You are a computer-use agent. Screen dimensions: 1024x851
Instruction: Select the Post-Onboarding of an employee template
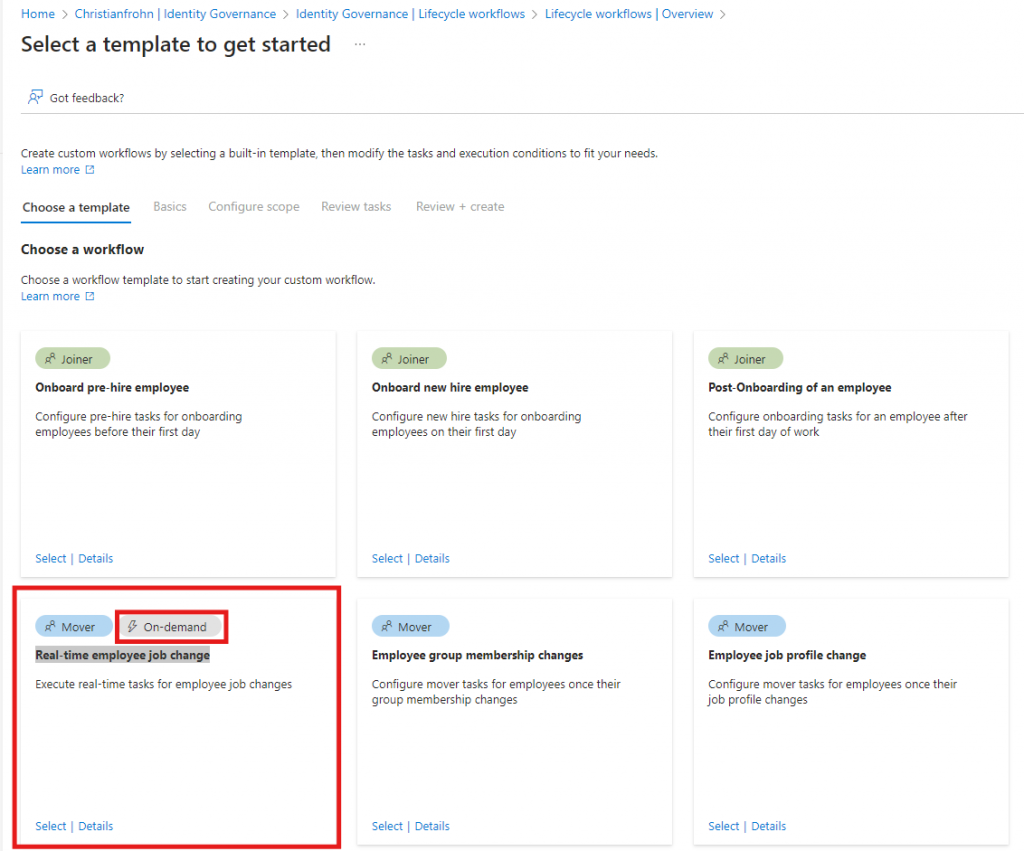[723, 559]
